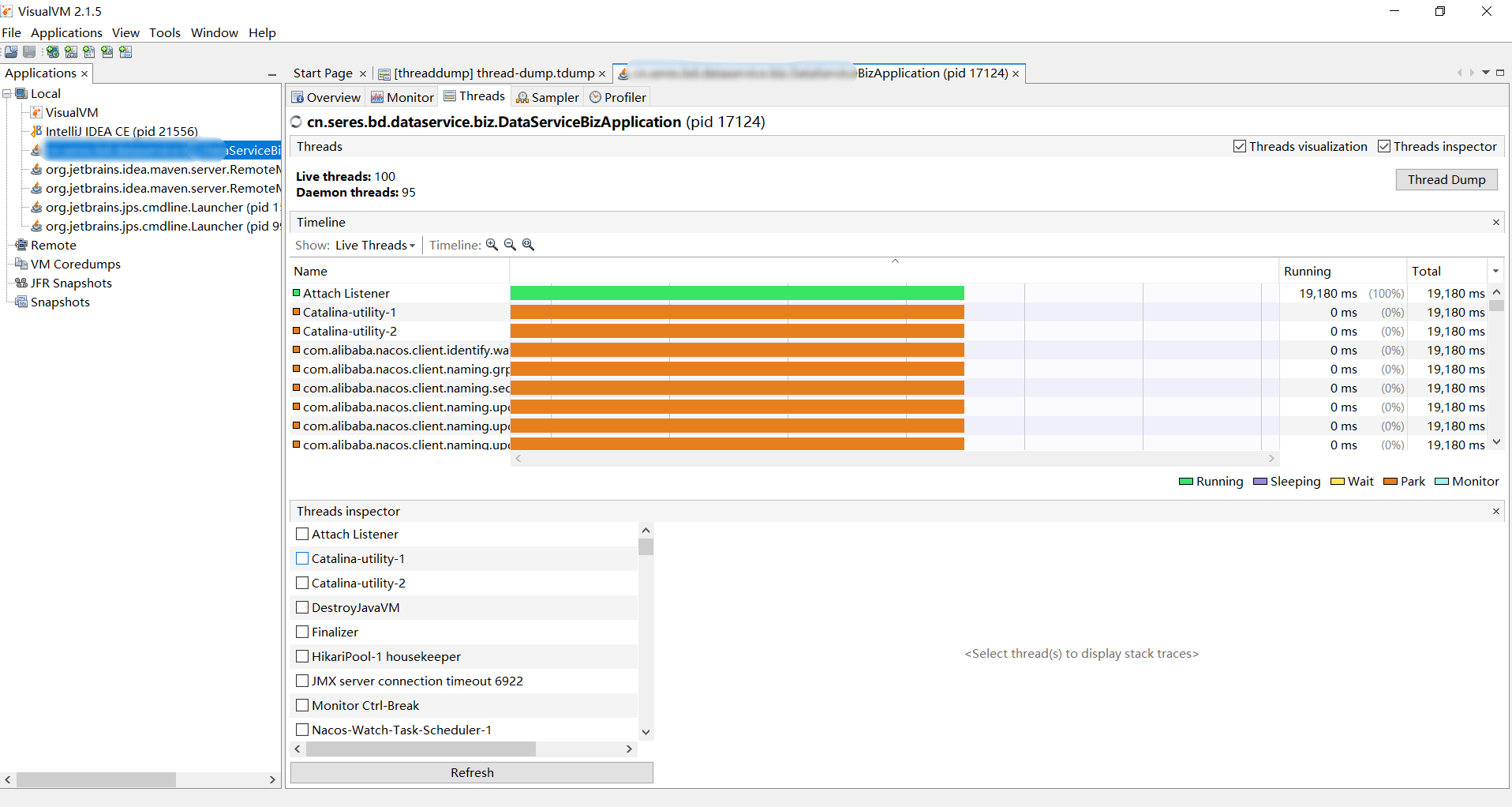This screenshot has width=1512, height=807.
Task: Click the Refresh button
Action: 472,772
